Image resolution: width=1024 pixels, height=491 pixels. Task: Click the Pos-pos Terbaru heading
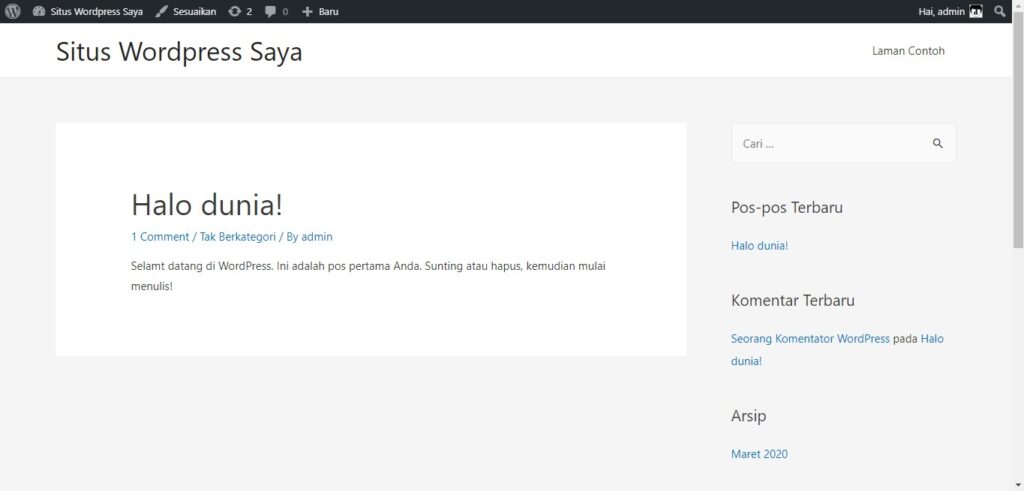786,208
